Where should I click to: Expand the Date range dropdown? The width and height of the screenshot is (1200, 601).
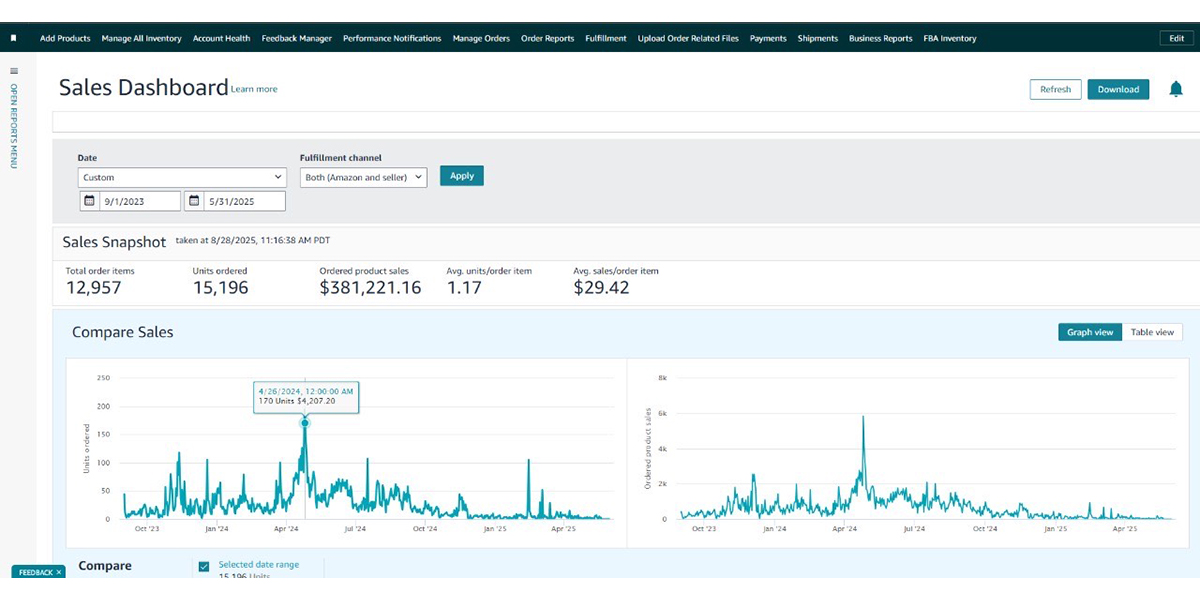(x=182, y=177)
